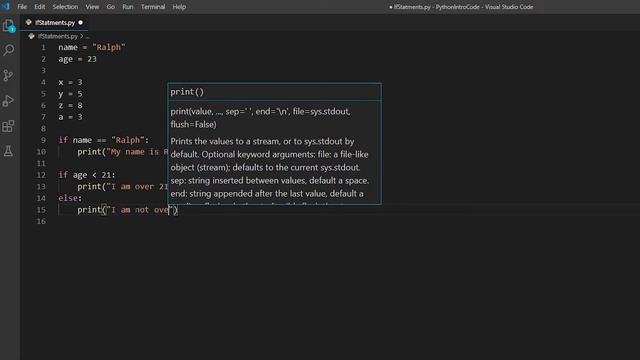640x360 pixels.
Task: Open the Search view in activity bar
Action: click(9, 50)
